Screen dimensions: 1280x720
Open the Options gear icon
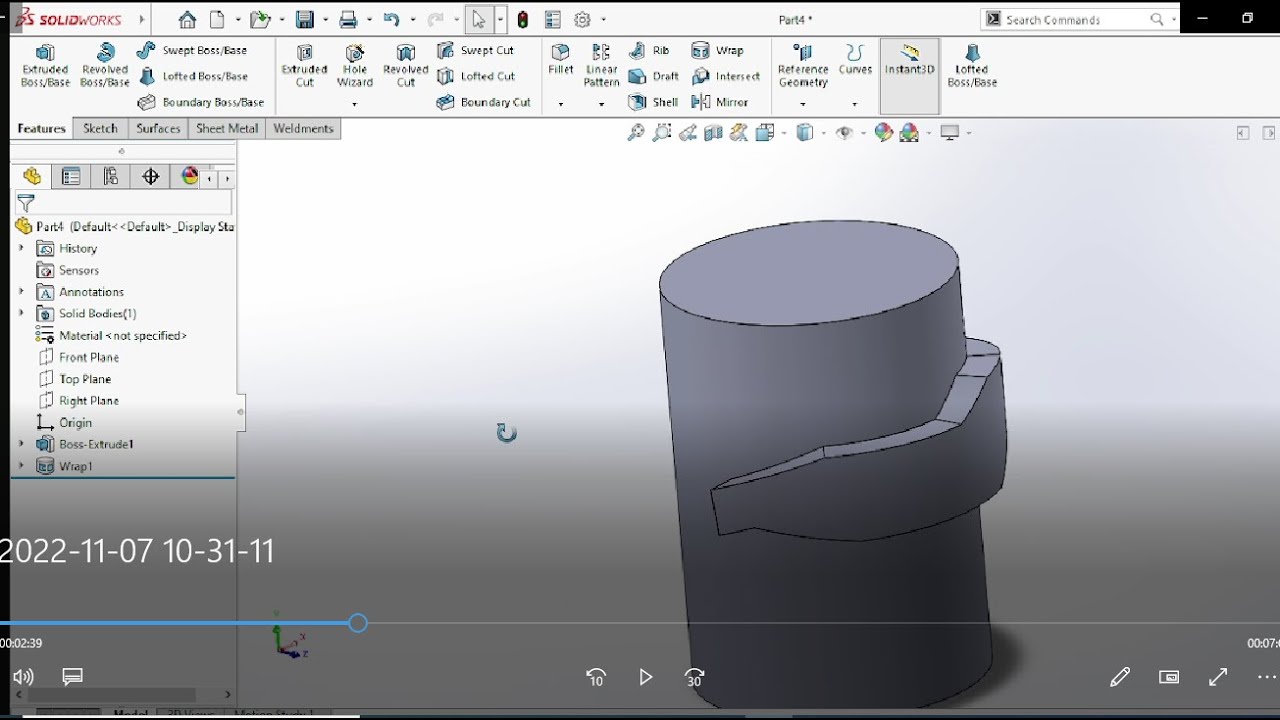pyautogui.click(x=583, y=19)
